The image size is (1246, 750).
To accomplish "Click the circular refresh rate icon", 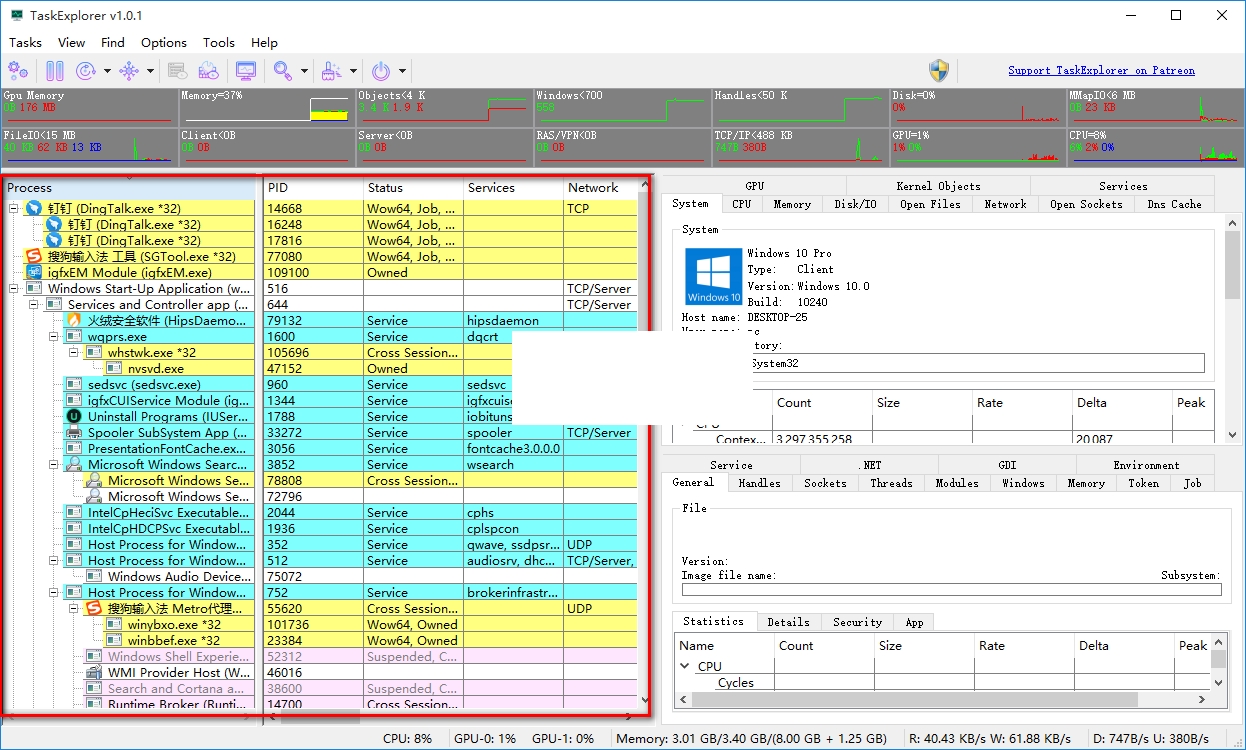I will (87, 71).
